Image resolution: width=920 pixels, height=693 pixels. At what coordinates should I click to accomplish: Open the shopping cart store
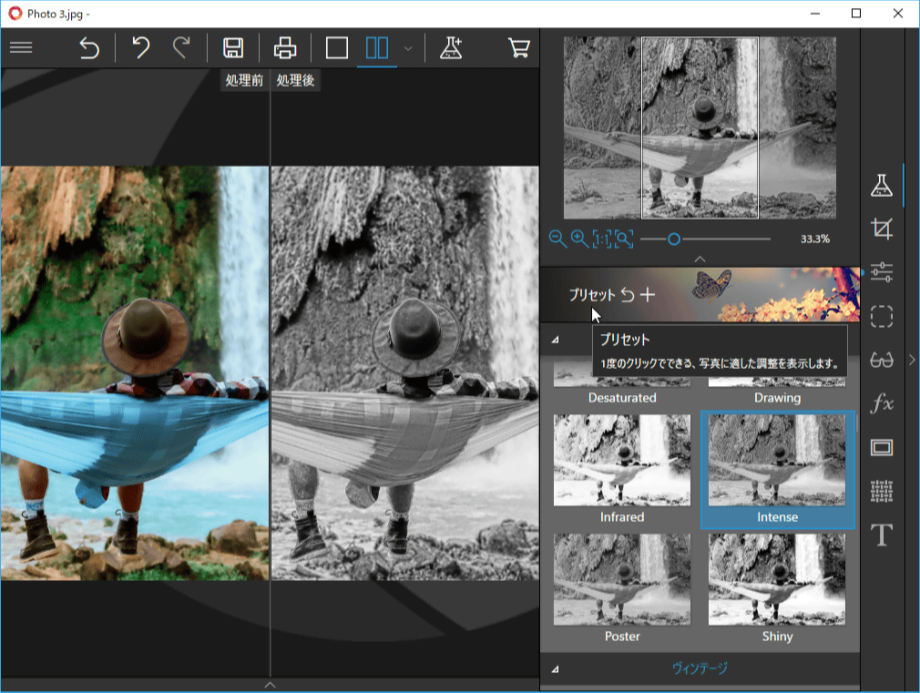519,48
